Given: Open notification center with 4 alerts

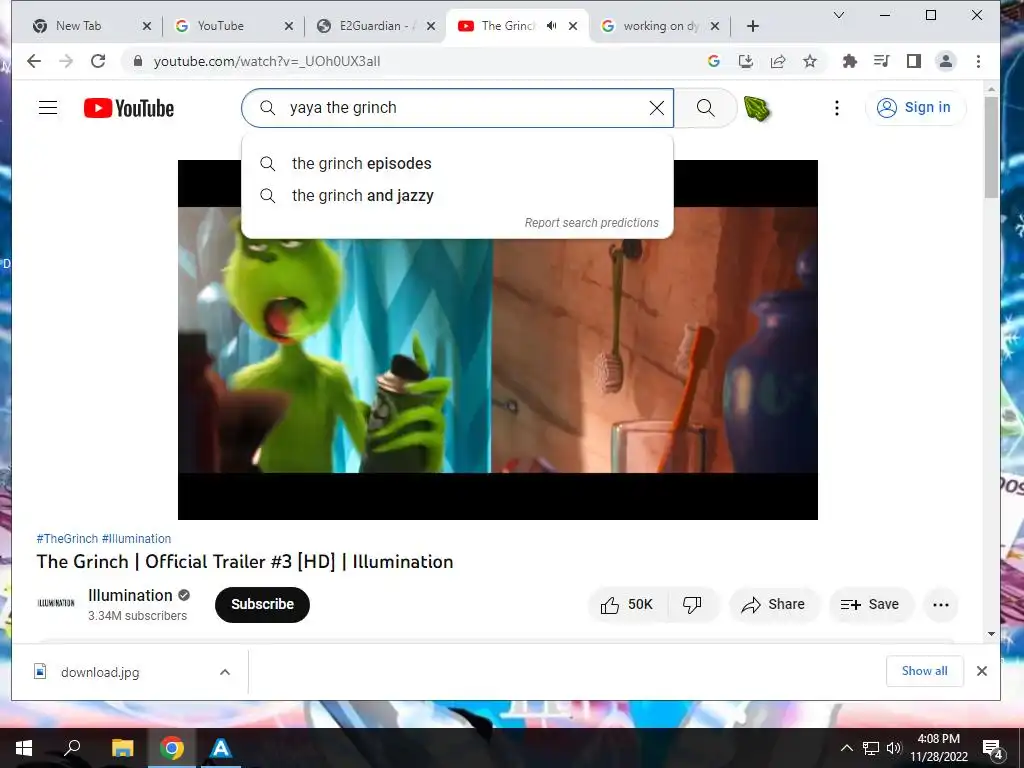Looking at the screenshot, I should (993, 749).
